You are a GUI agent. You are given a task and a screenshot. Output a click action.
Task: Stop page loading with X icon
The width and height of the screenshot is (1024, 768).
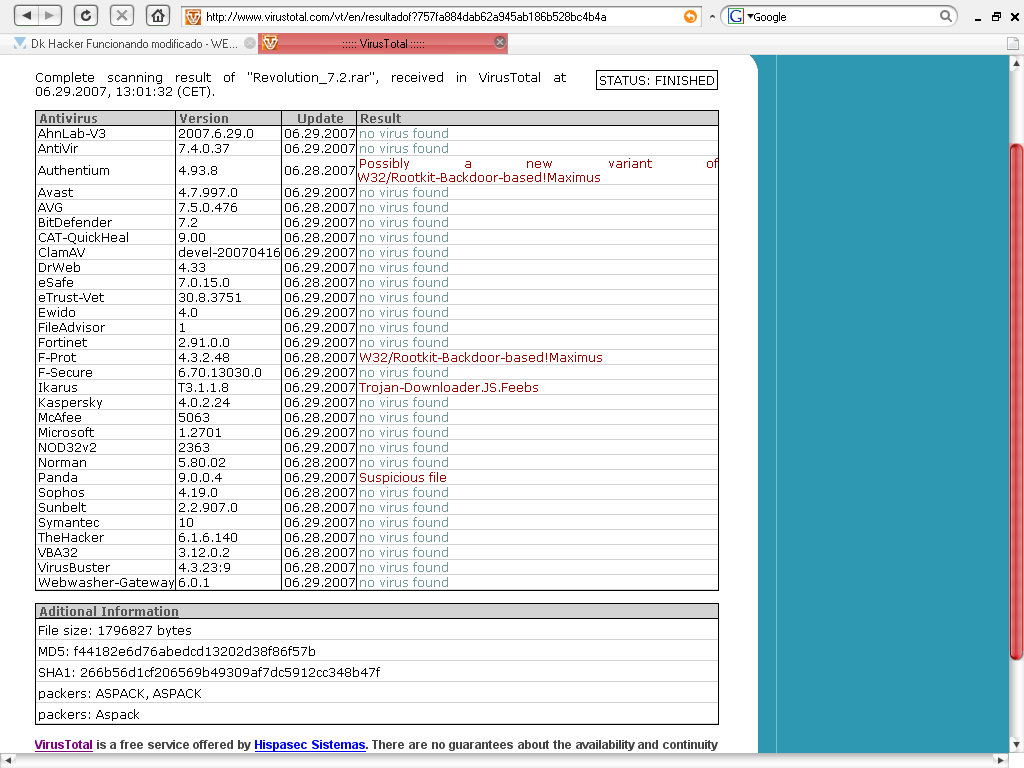click(x=121, y=15)
